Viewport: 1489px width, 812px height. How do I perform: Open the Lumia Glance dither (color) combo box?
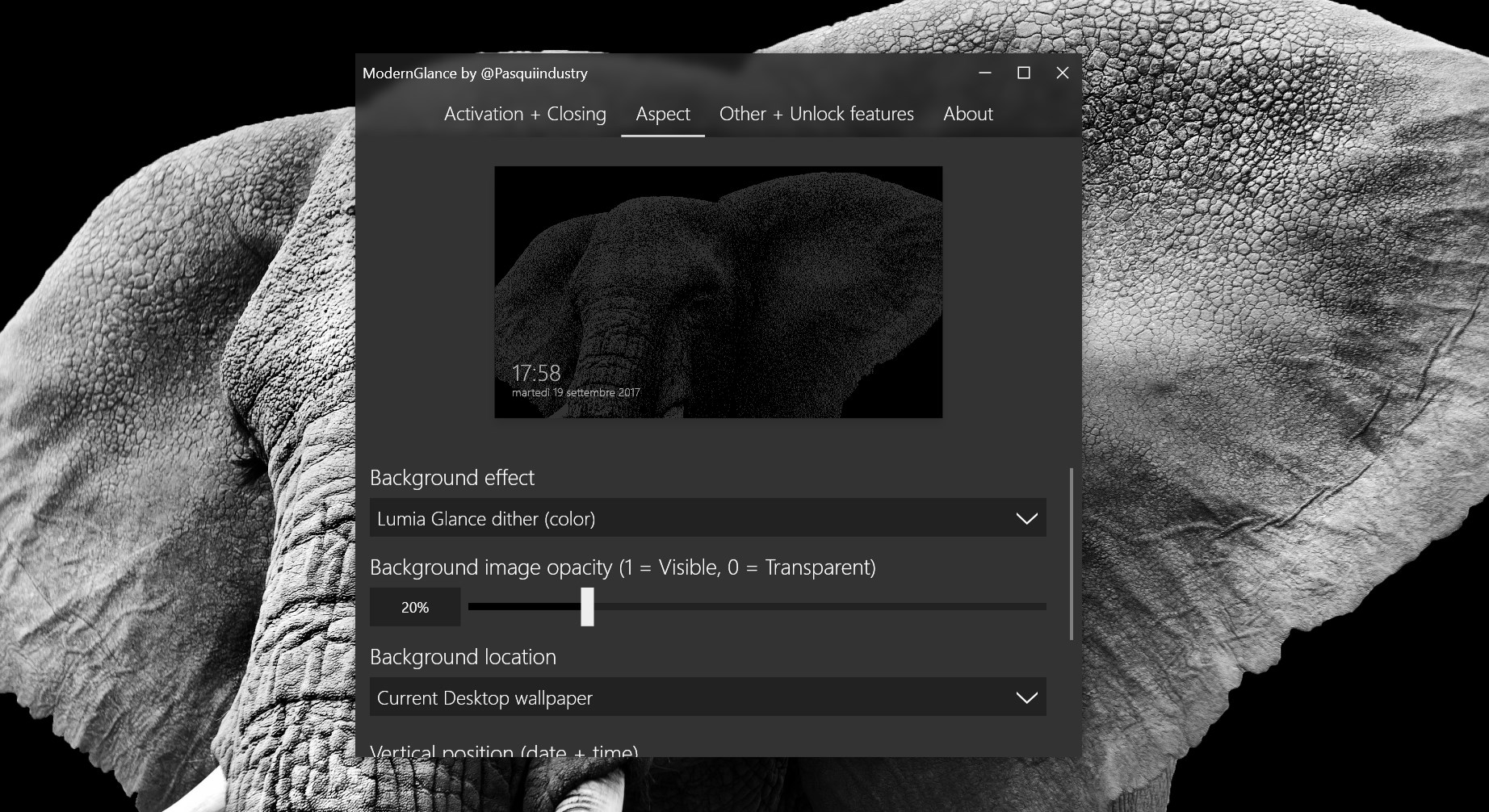pyautogui.click(x=708, y=518)
